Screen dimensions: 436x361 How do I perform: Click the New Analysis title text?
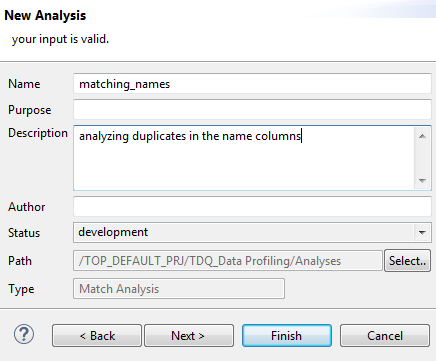[45, 15]
